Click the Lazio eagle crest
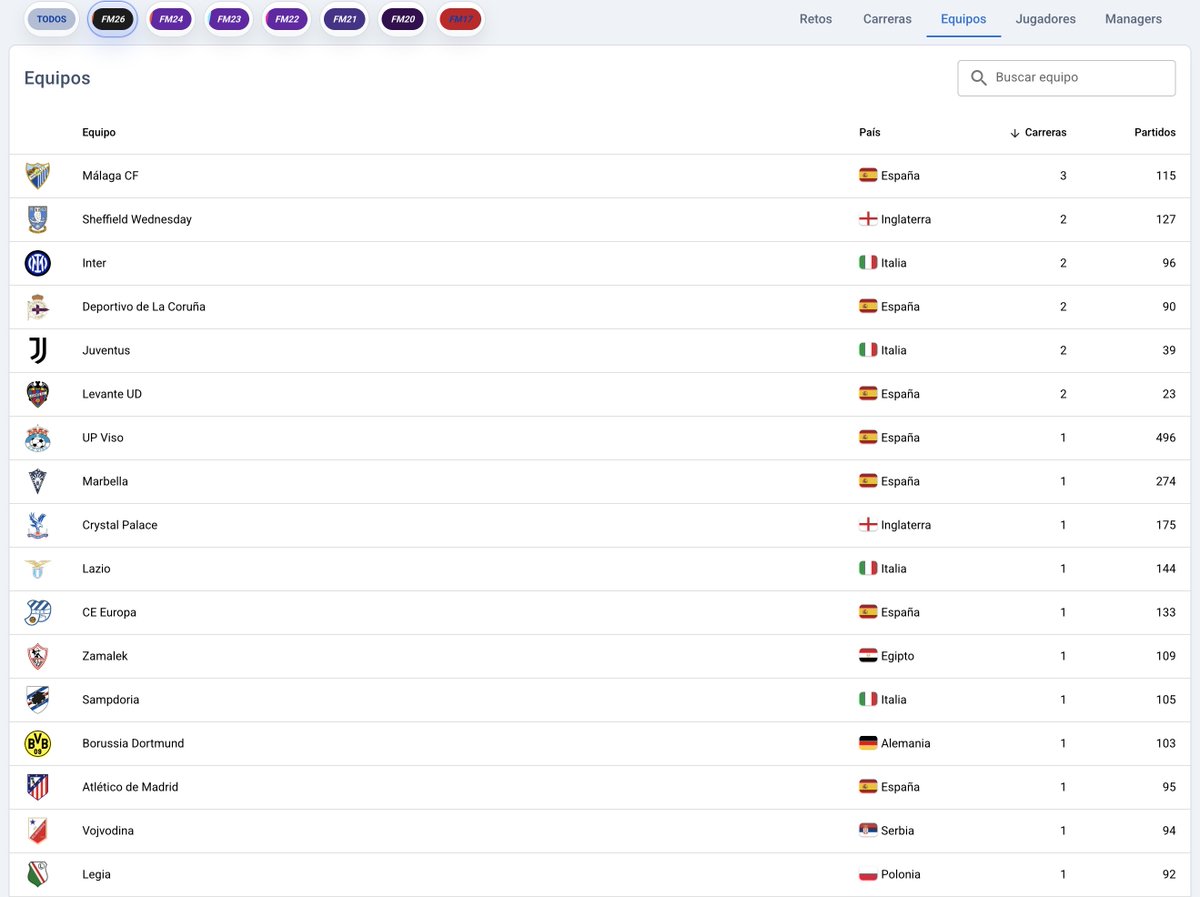1200x897 pixels. (38, 569)
